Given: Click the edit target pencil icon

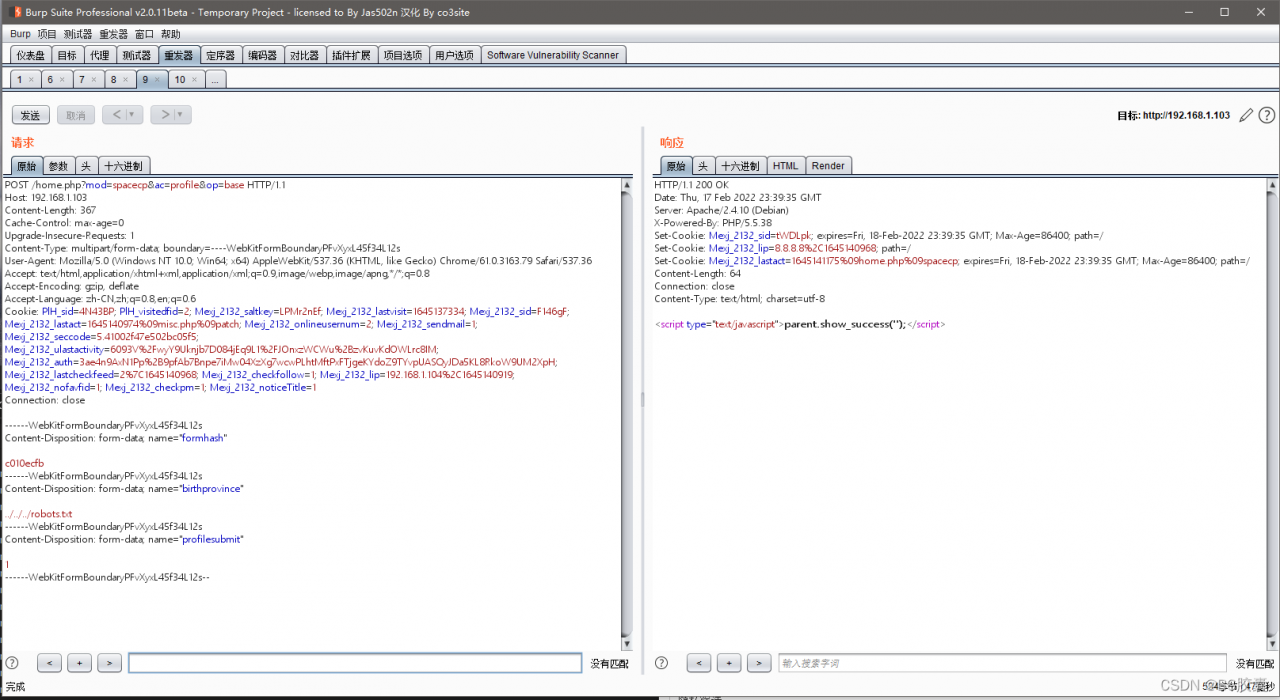Looking at the screenshot, I should point(1246,115).
